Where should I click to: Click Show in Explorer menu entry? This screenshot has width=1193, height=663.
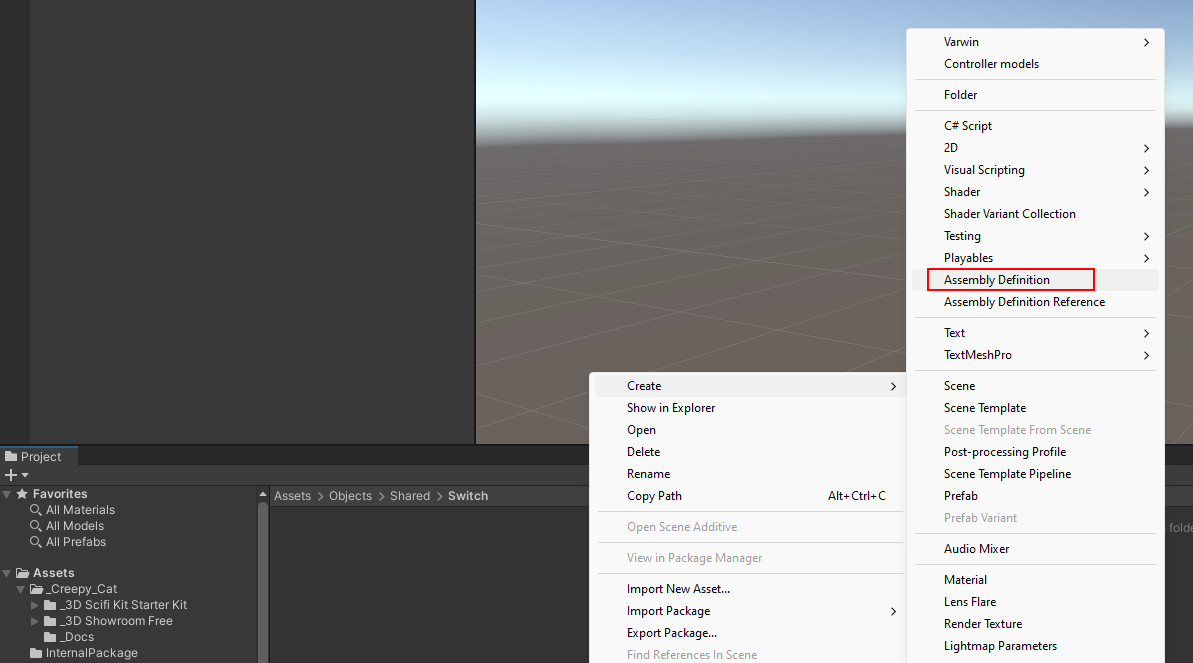pos(670,408)
